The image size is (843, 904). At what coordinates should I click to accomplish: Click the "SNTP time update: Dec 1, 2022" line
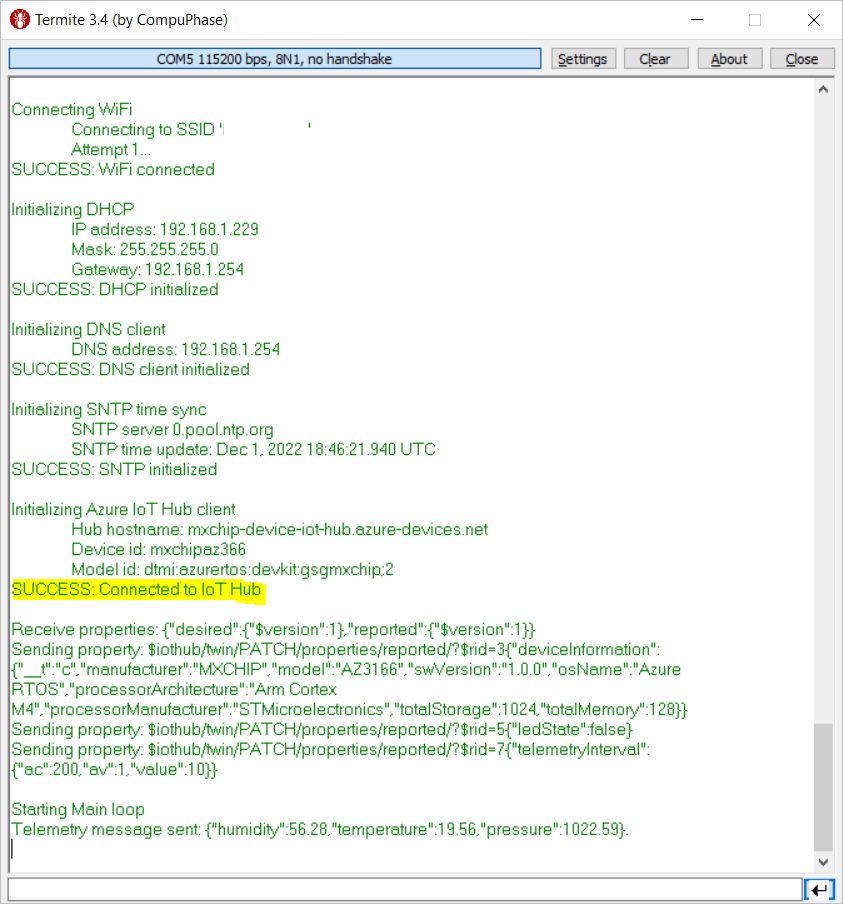click(x=253, y=449)
